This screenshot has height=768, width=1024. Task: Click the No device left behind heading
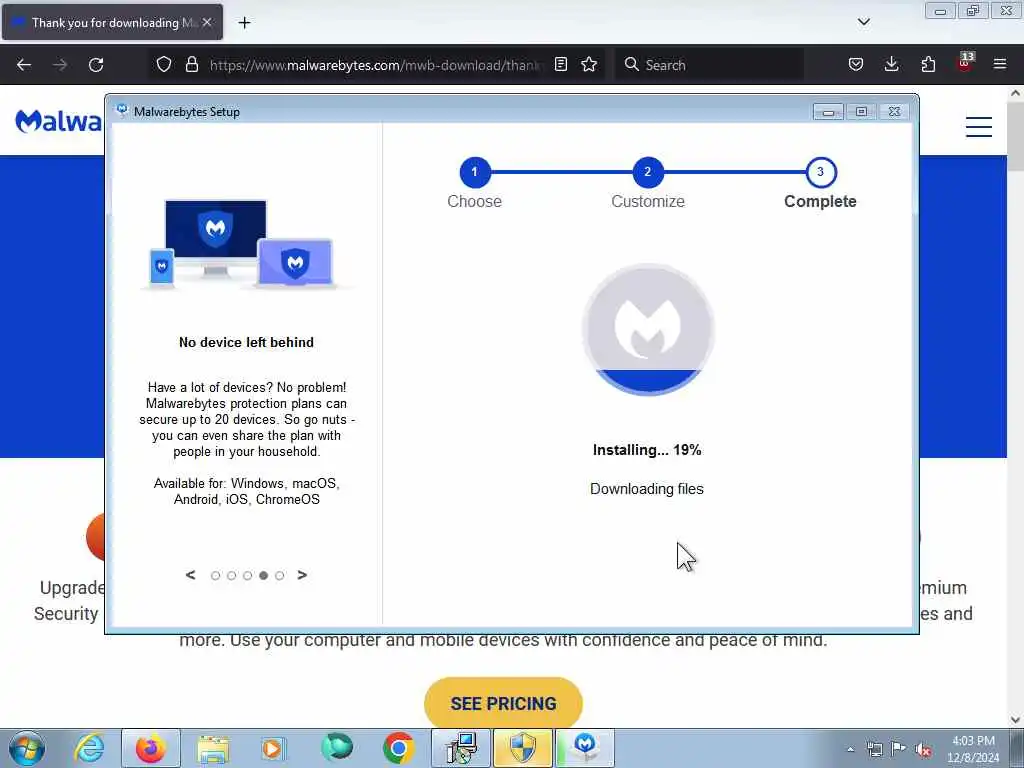tap(246, 342)
